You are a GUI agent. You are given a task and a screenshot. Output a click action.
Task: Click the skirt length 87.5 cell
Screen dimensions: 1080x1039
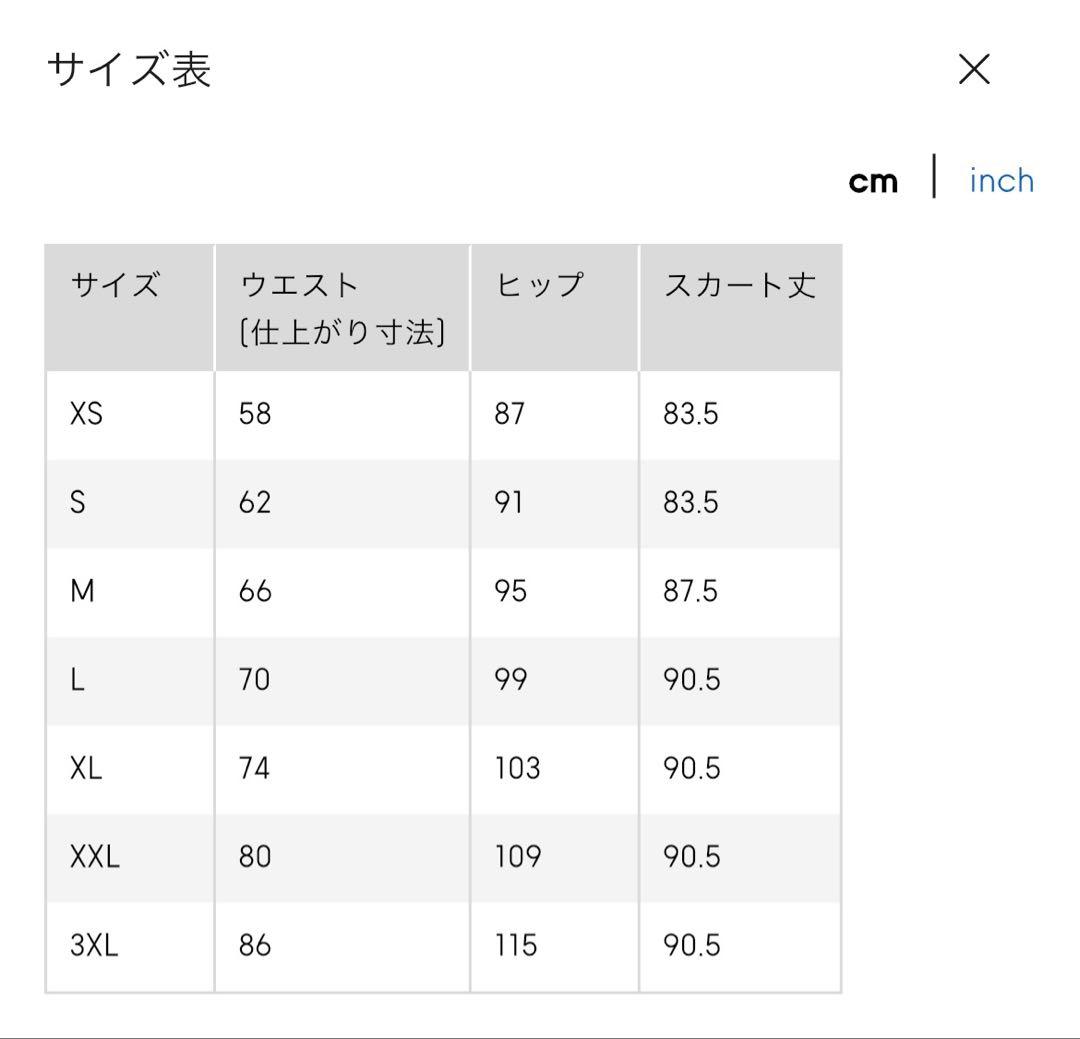pyautogui.click(x=691, y=590)
